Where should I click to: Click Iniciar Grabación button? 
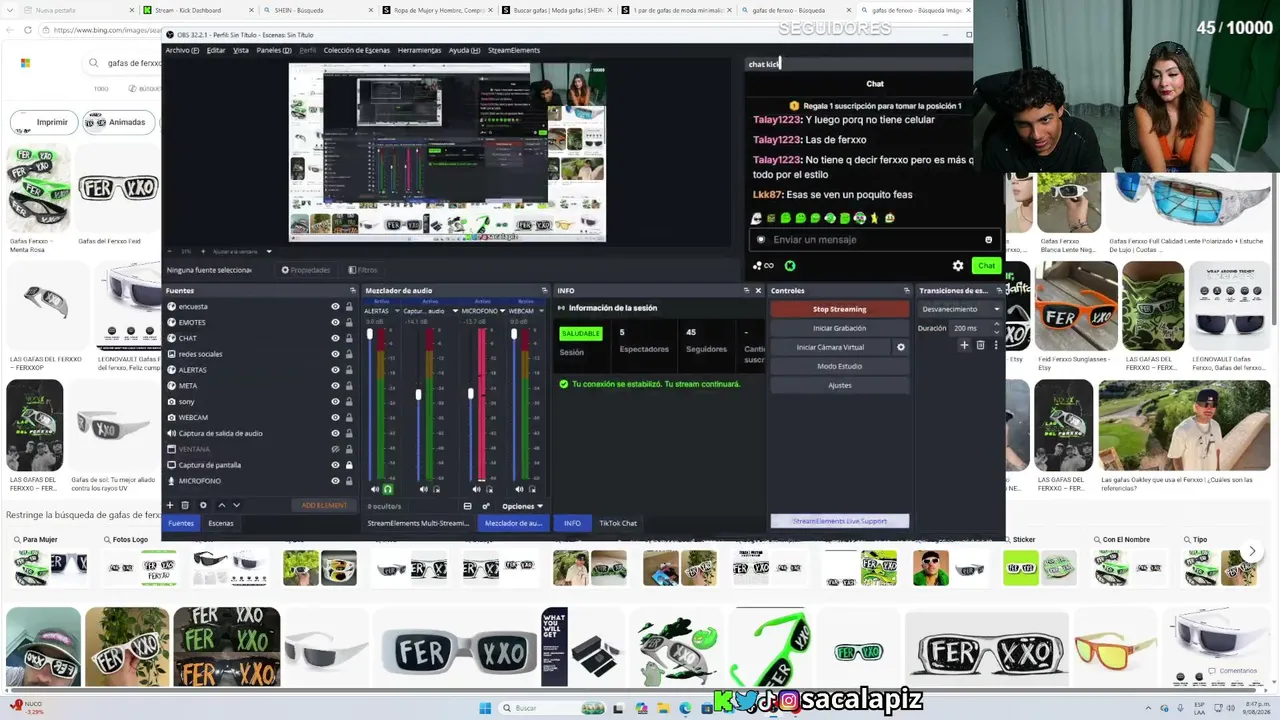point(839,328)
